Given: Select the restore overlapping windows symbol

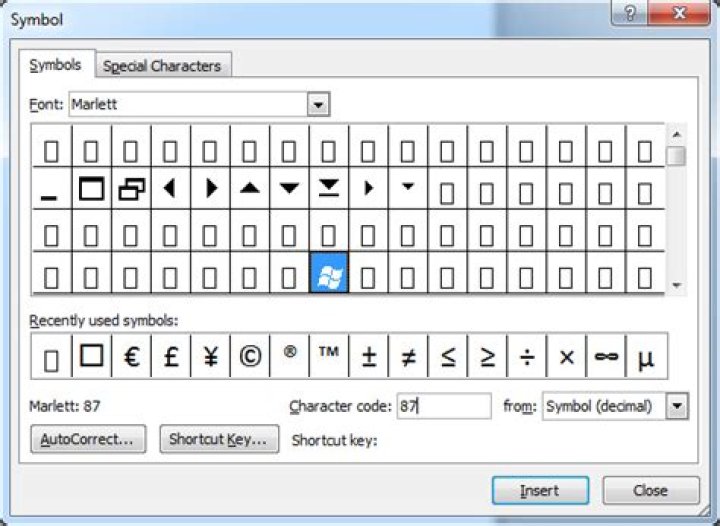Looking at the screenshot, I should [x=131, y=188].
